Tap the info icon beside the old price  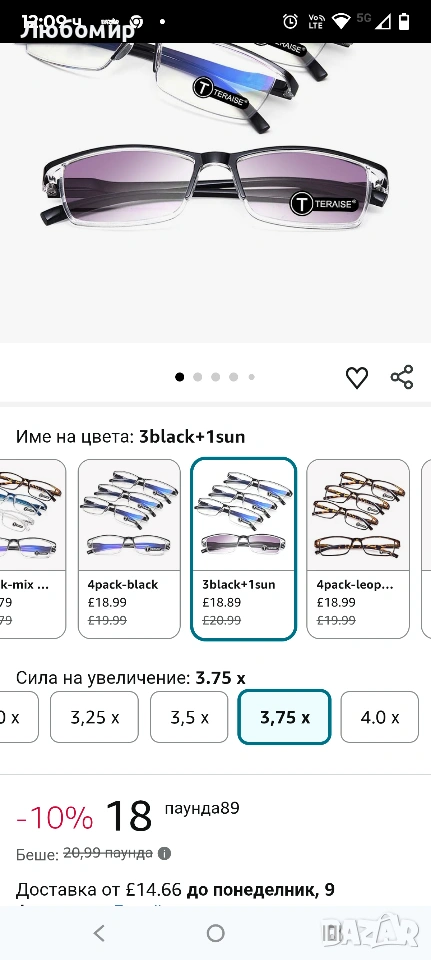(x=164, y=853)
